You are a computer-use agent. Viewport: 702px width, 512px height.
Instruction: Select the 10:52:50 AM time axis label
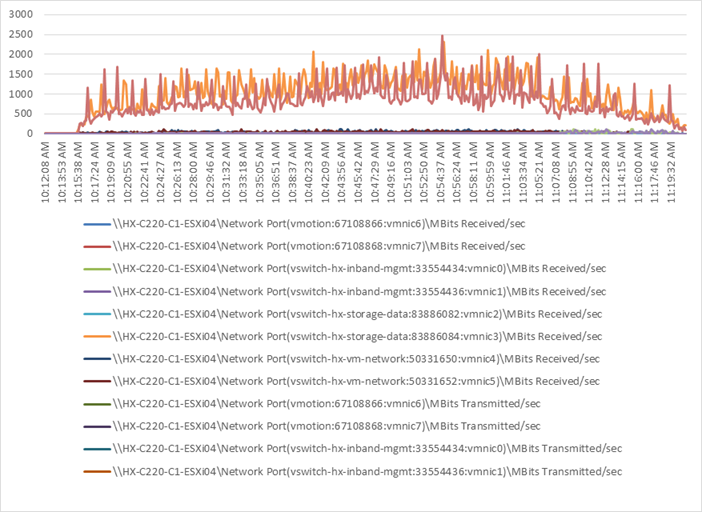pyautogui.click(x=424, y=172)
